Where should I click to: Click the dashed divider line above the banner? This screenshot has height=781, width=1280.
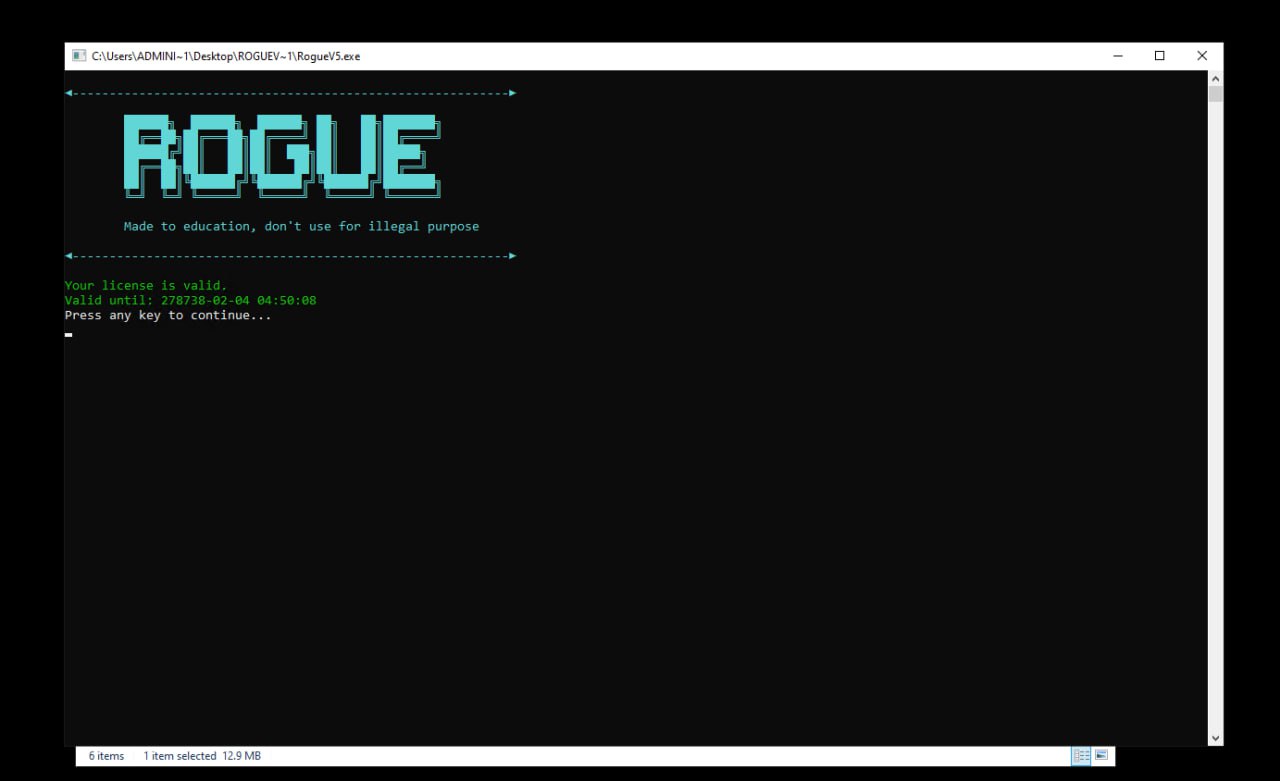[x=290, y=93]
